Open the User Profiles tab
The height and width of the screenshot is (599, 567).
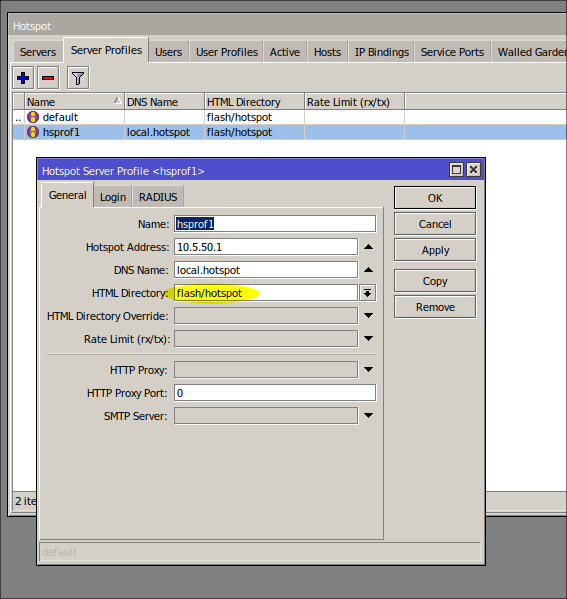[227, 52]
